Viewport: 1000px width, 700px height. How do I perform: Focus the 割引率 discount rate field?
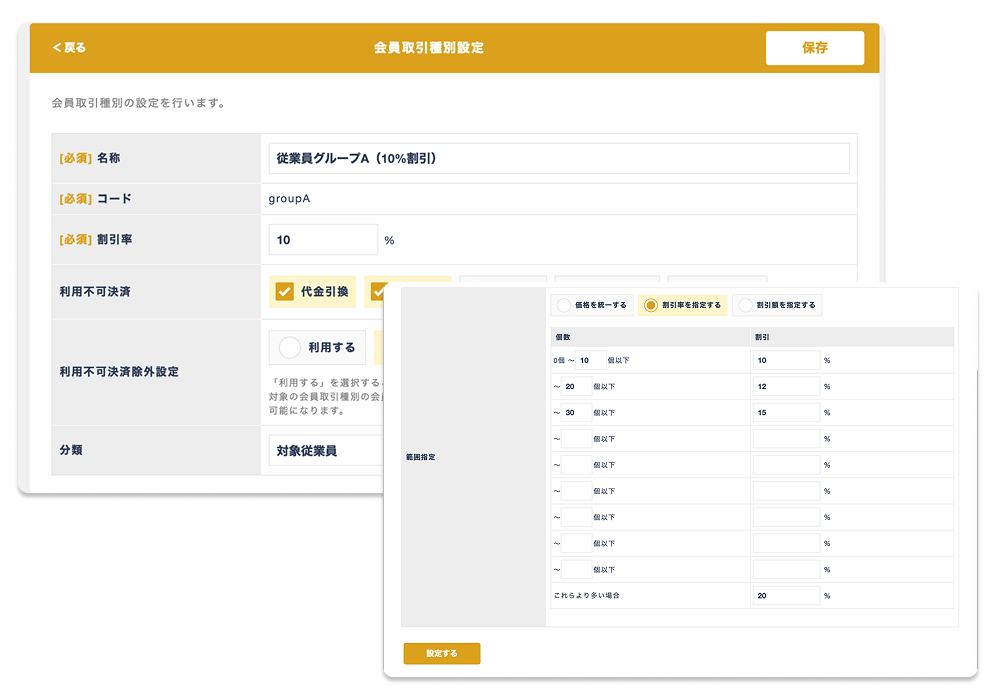click(x=323, y=240)
